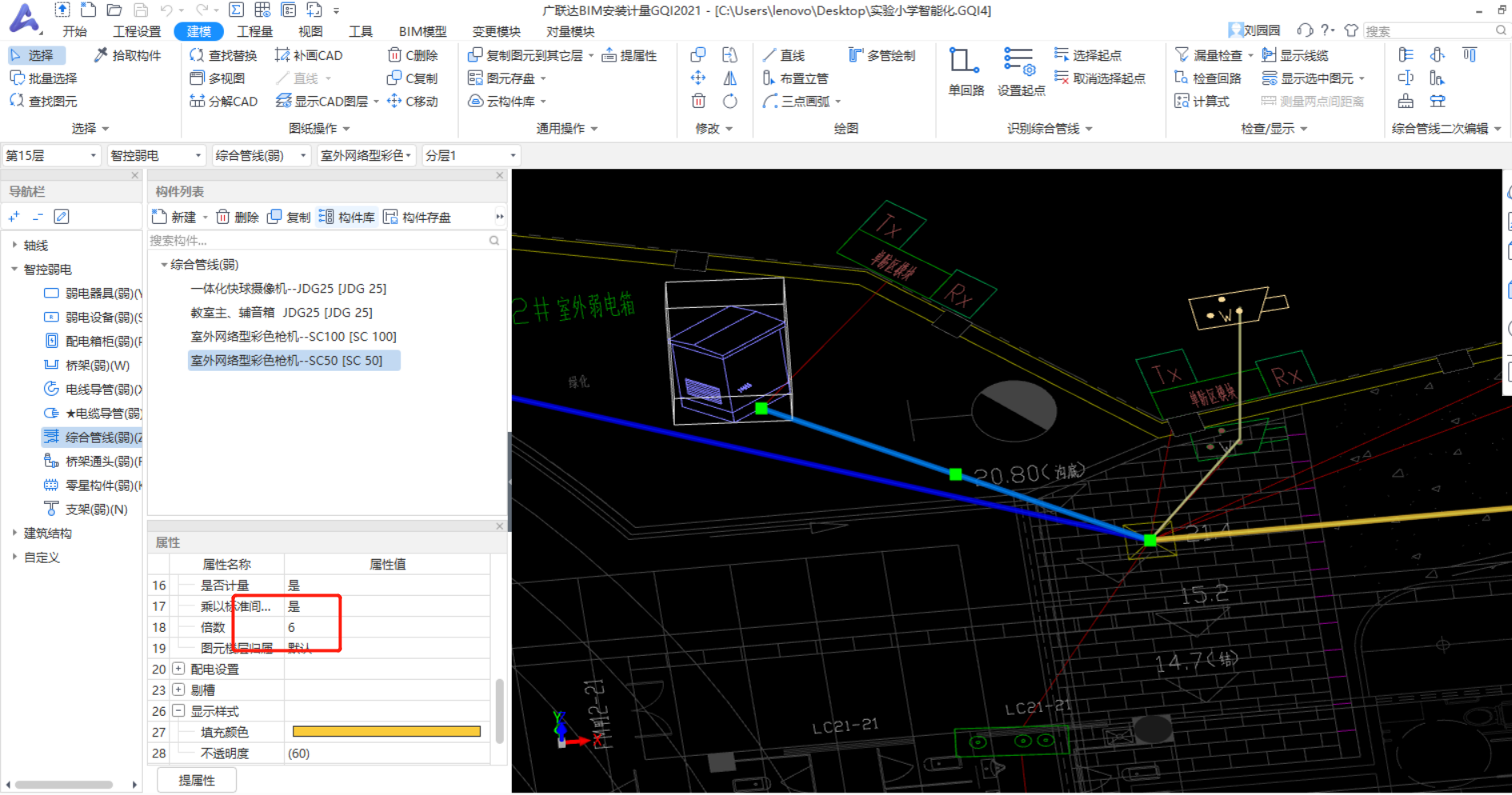This screenshot has height=795, width=1512.
Task: Open the 构件库 component library
Action: pos(347,218)
